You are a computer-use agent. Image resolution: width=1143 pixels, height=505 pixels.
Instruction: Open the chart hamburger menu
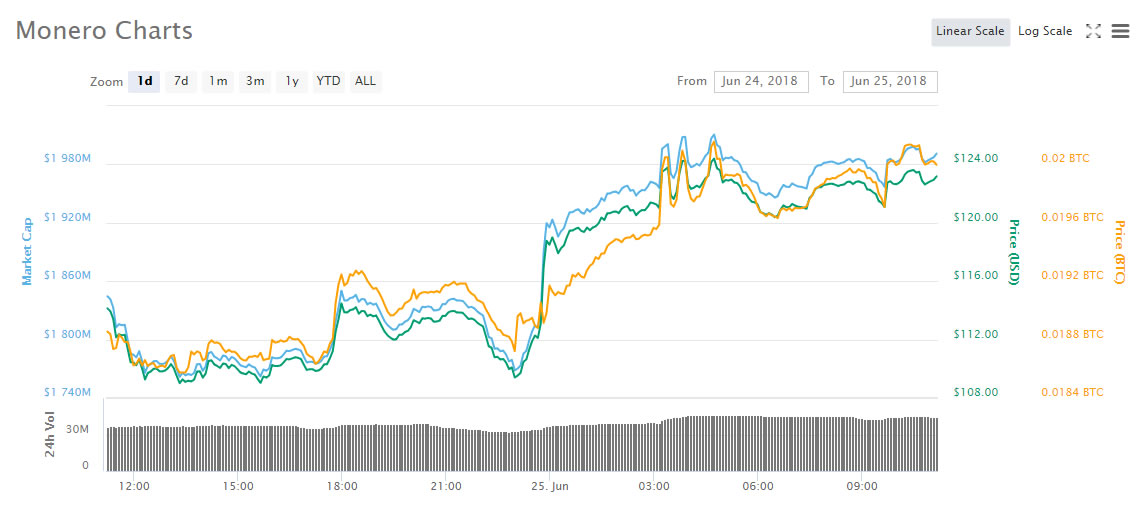pyautogui.click(x=1120, y=31)
